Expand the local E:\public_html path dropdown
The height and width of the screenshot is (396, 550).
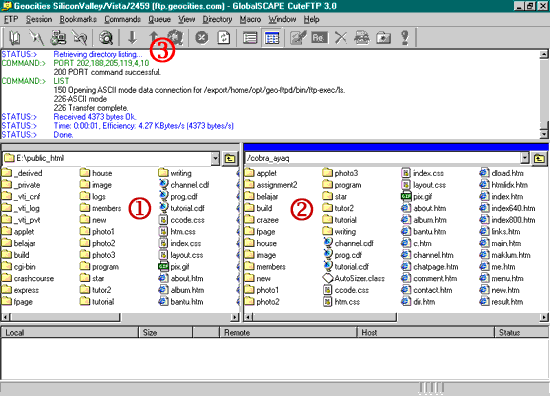215,159
